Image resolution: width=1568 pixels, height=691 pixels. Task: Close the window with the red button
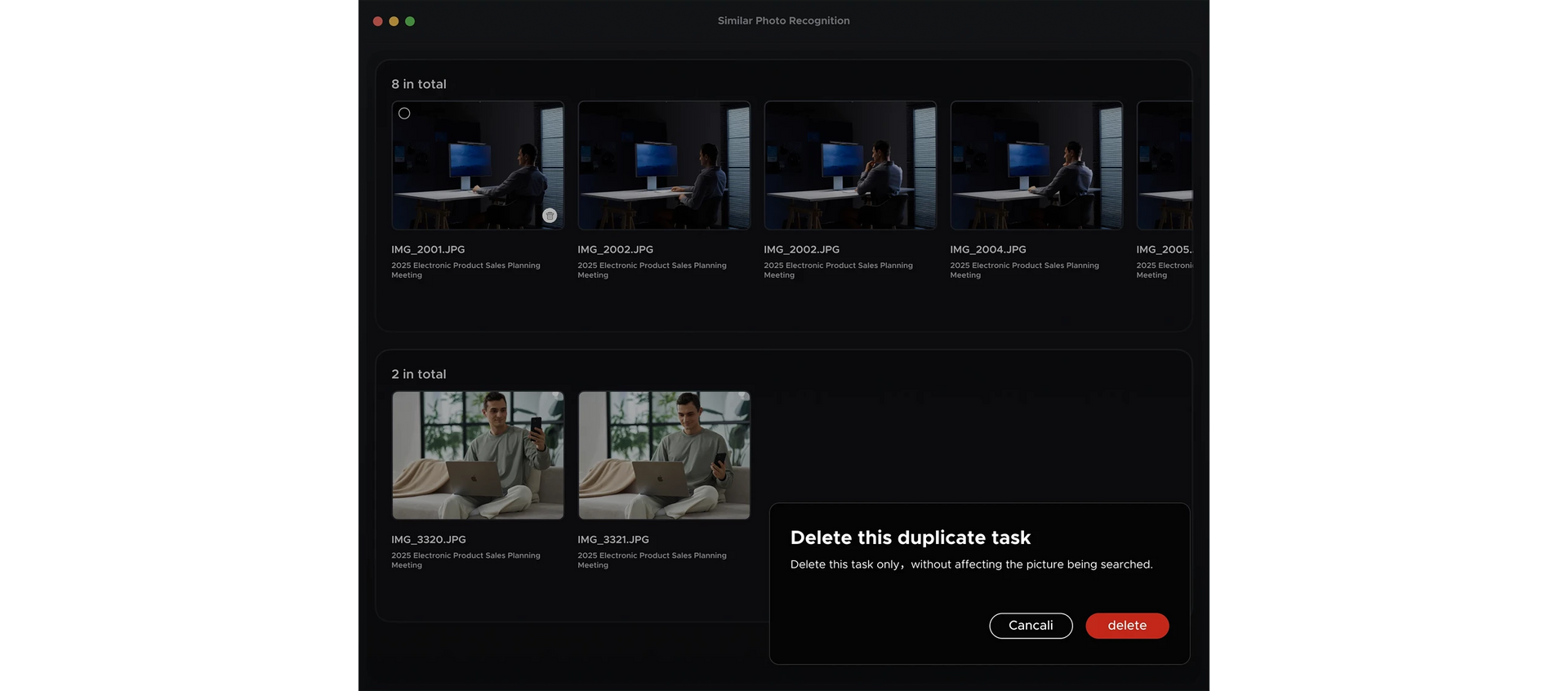click(377, 21)
